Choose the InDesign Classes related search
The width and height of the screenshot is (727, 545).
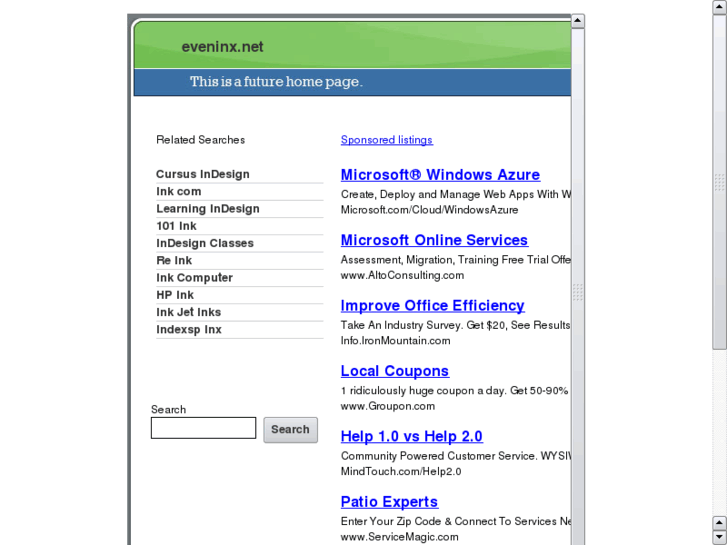pos(204,243)
